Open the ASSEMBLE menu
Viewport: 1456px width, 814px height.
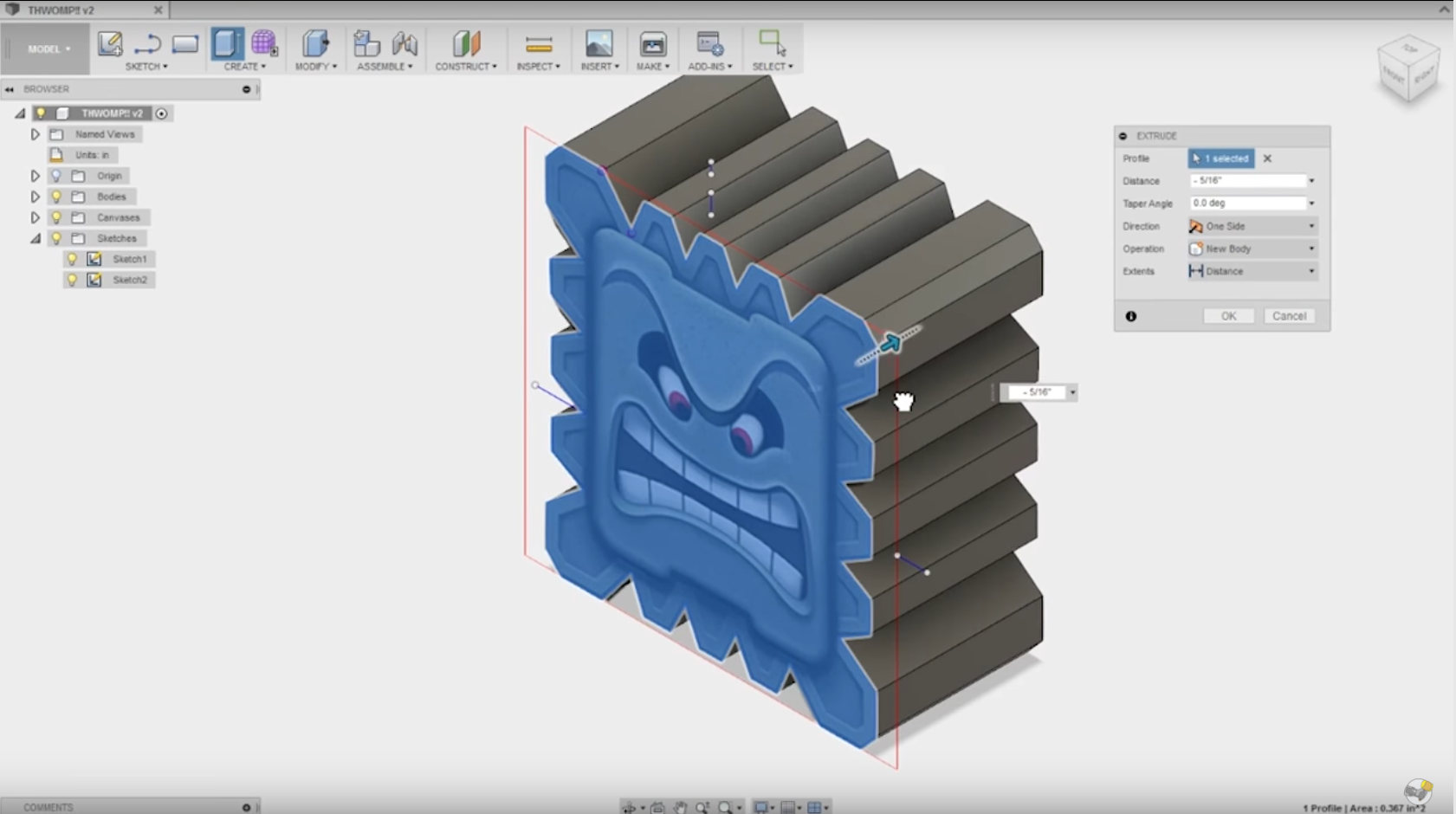[385, 67]
